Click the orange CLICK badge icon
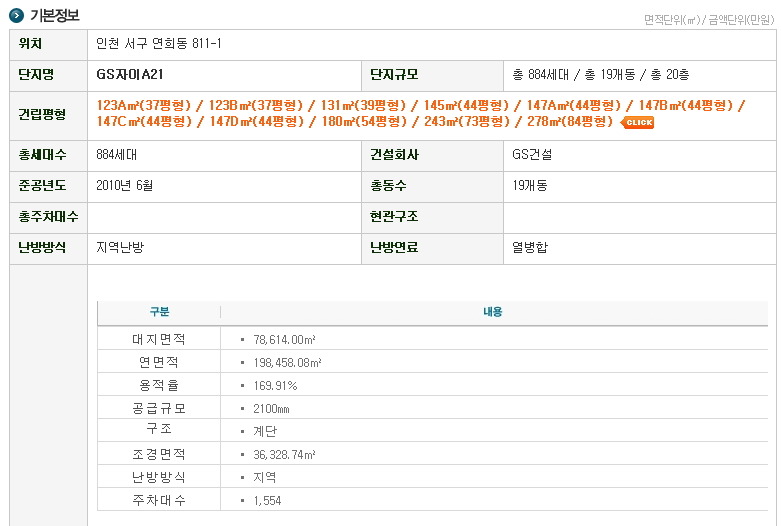 pyautogui.click(x=637, y=122)
